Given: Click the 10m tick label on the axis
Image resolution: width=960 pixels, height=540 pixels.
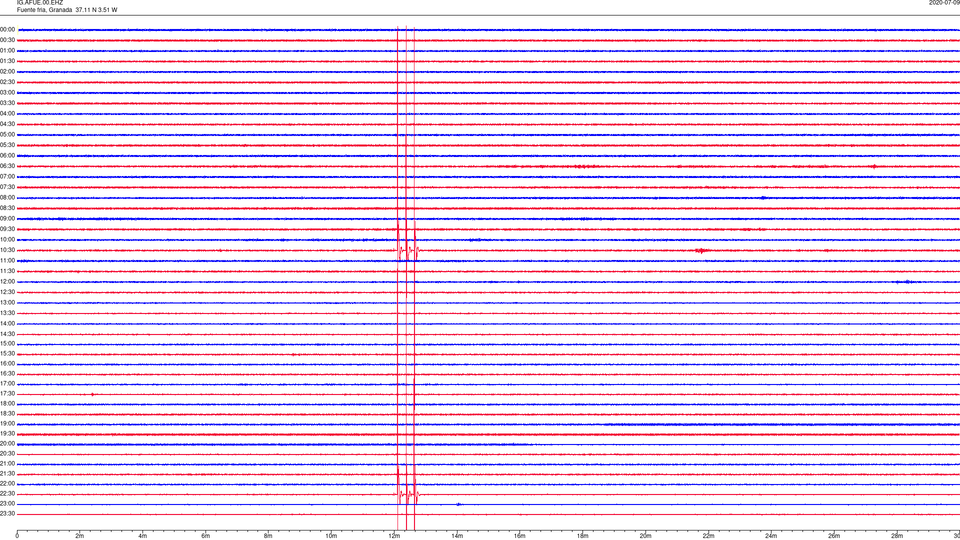Looking at the screenshot, I should coord(331,536).
